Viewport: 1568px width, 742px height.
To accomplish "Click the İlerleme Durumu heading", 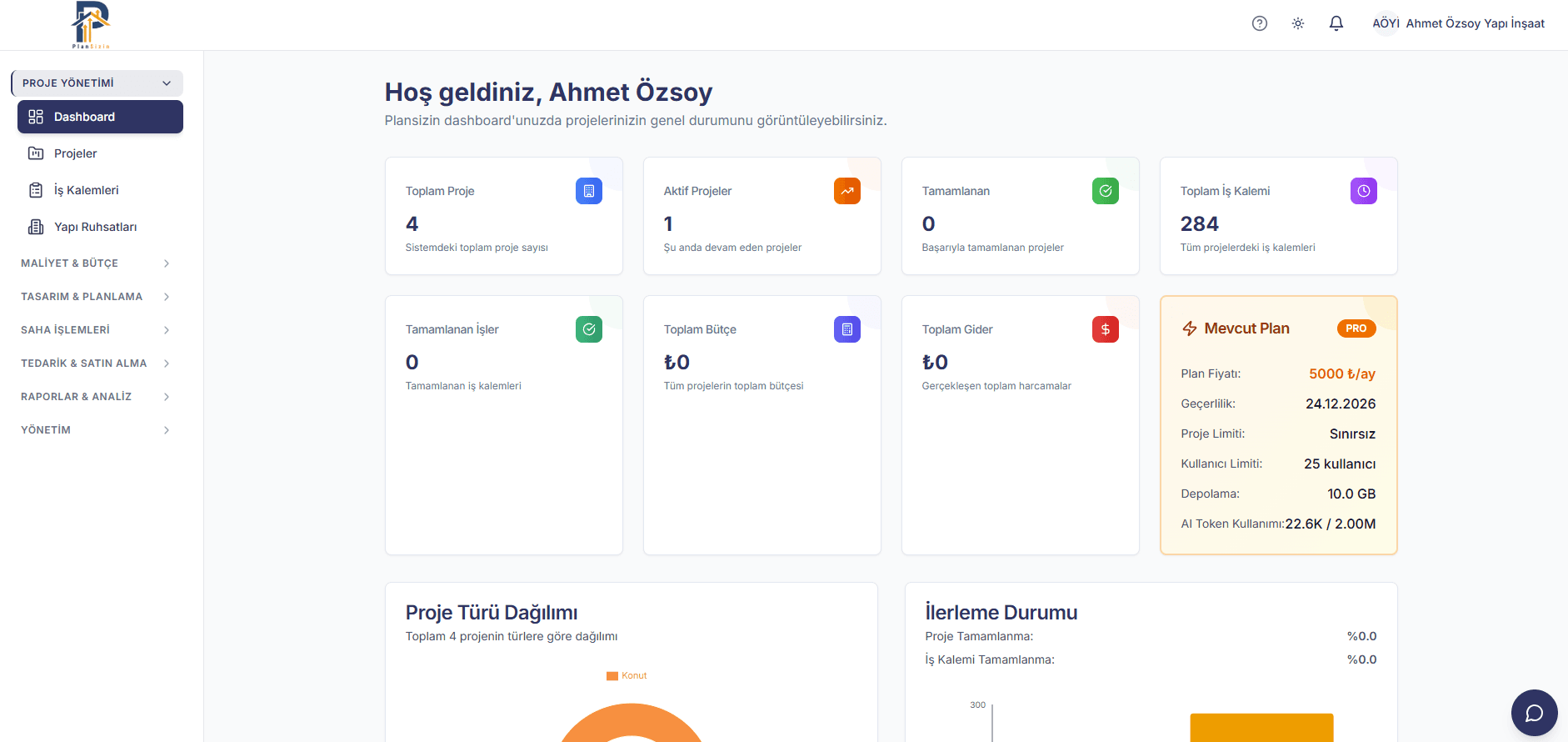I will pos(1001,613).
